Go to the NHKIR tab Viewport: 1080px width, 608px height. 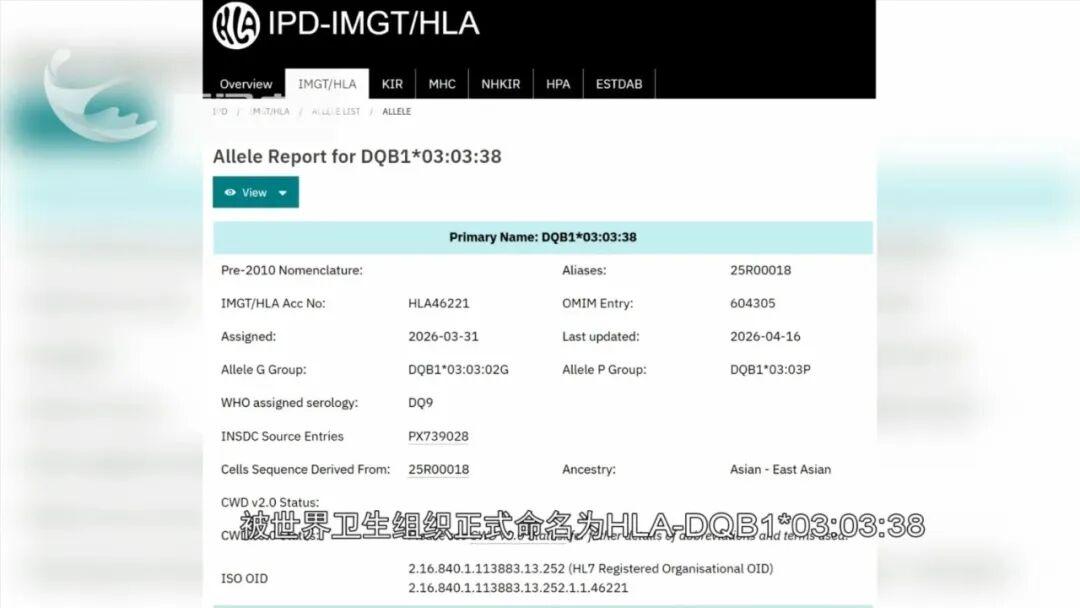pyautogui.click(x=501, y=84)
